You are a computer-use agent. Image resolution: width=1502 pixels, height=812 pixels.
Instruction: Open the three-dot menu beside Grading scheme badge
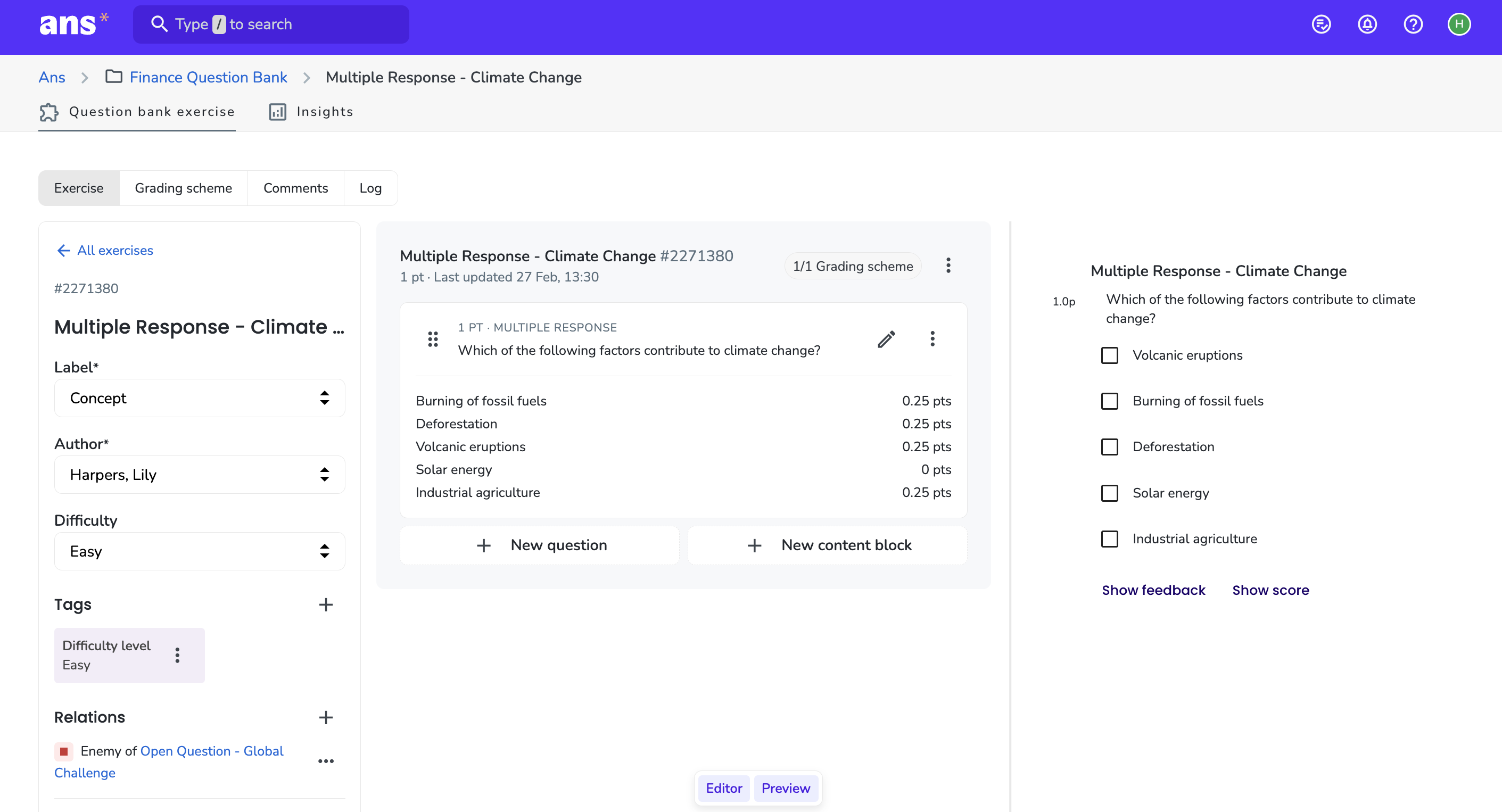point(948,266)
